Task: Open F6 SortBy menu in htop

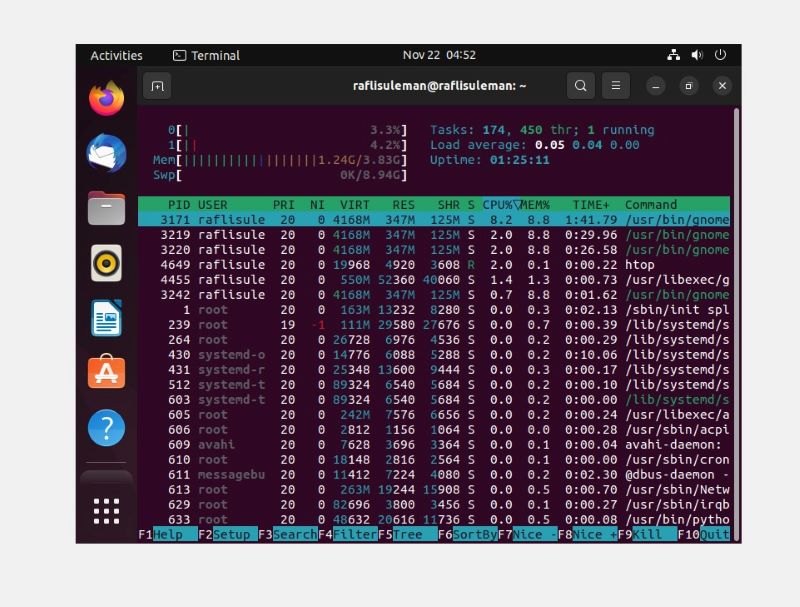Action: 468,535
